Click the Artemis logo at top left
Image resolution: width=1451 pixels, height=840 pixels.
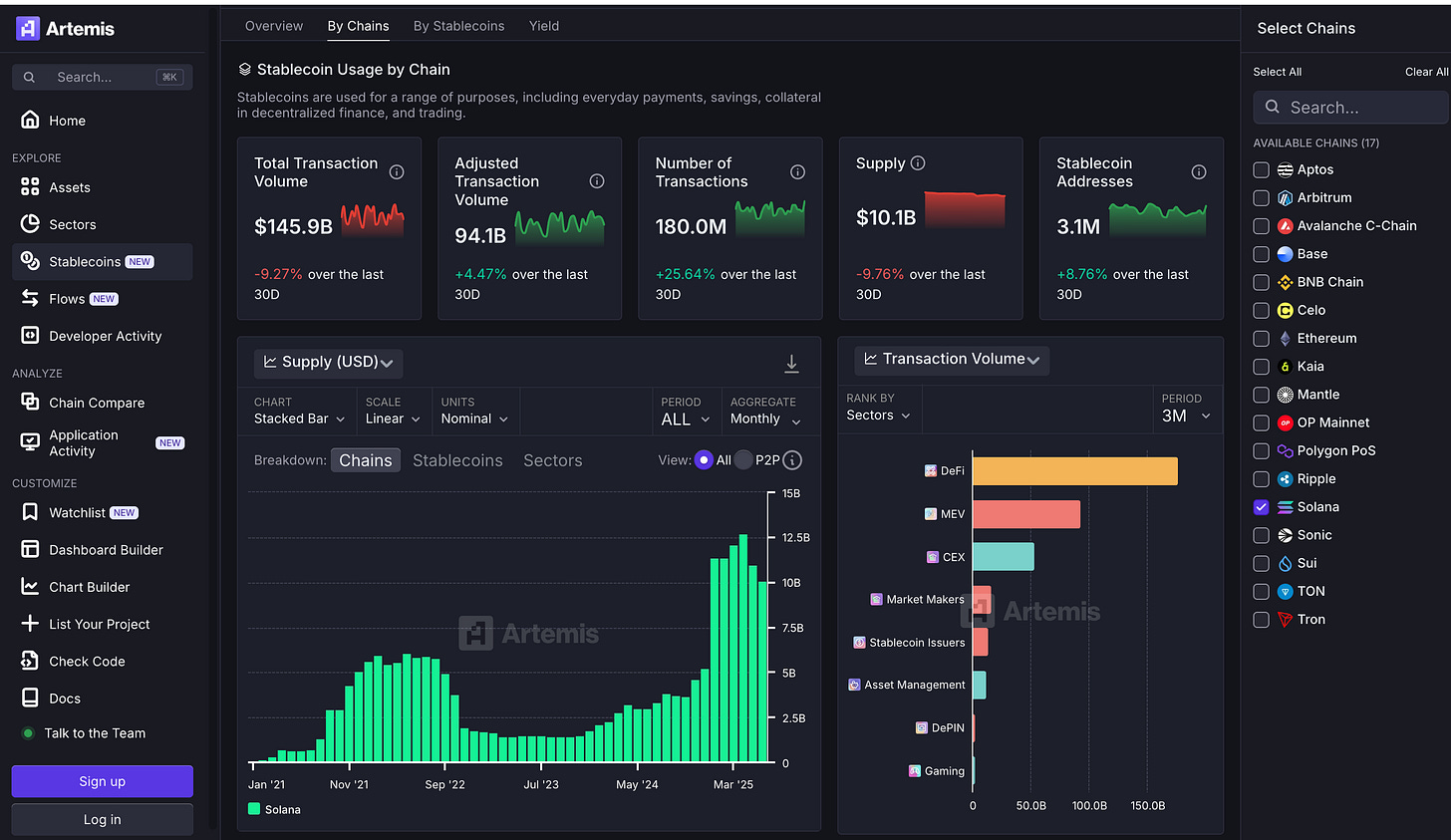(66, 29)
